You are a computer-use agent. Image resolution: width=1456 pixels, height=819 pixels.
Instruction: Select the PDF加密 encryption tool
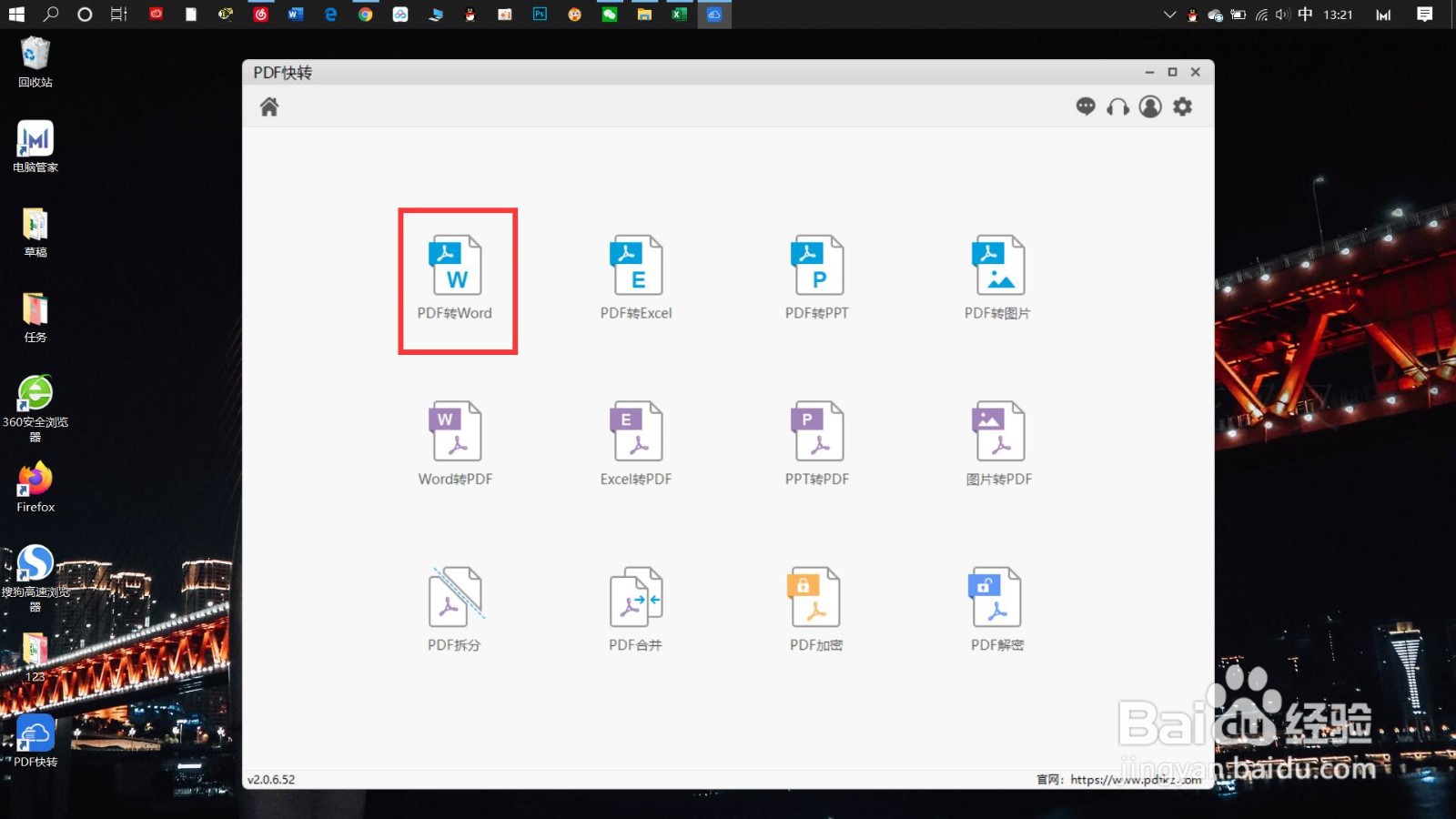click(816, 610)
